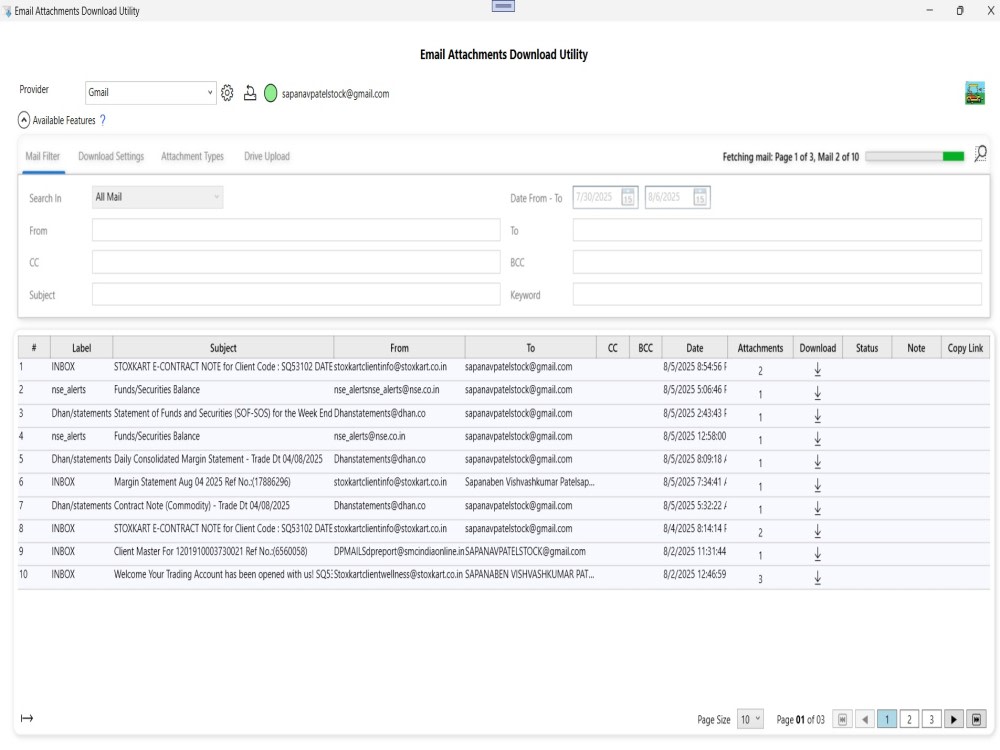This screenshot has height=750, width=1000.
Task: Download attachment for row 4 nse_alerts mail
Action: tap(818, 439)
